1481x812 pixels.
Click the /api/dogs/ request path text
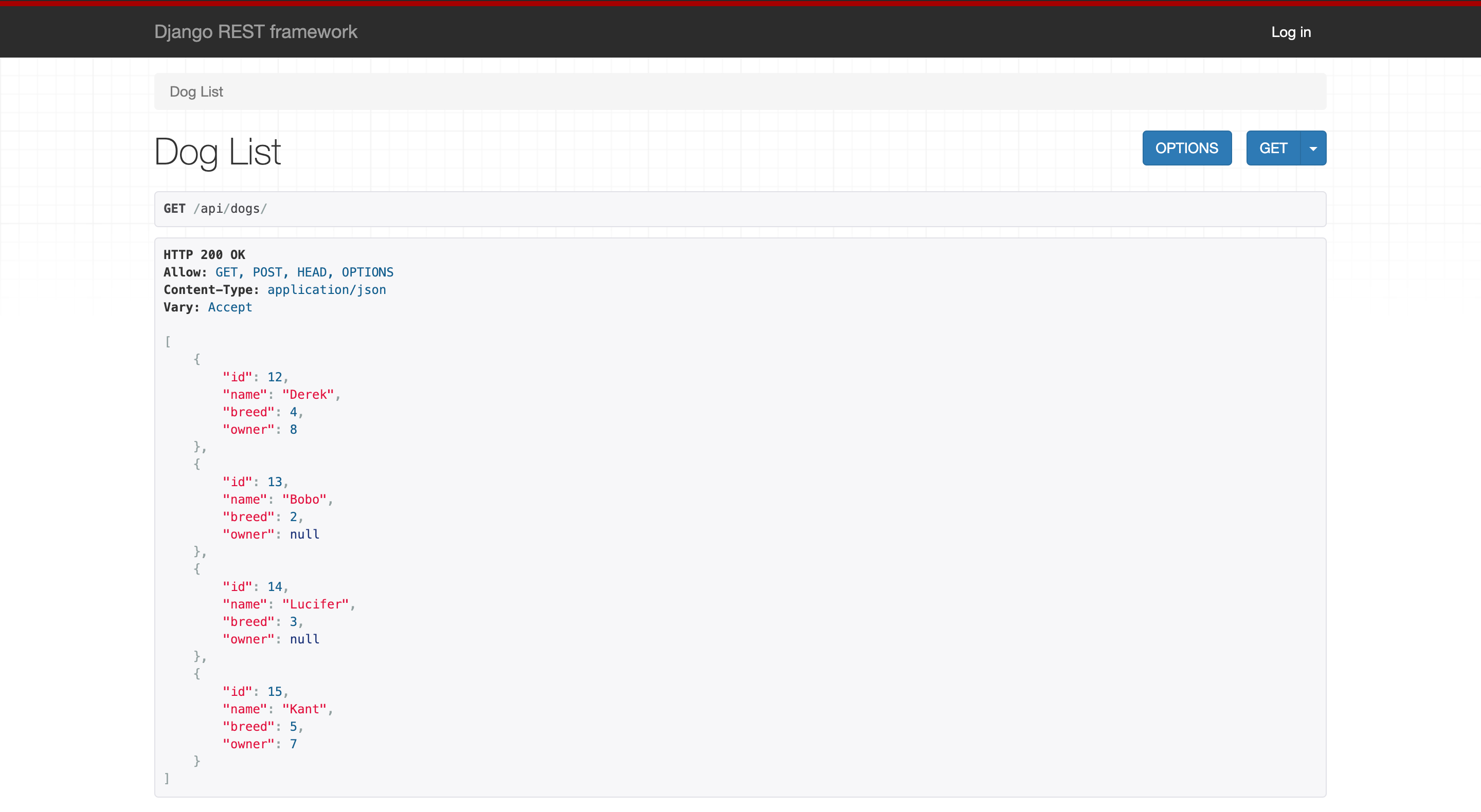[229, 209]
